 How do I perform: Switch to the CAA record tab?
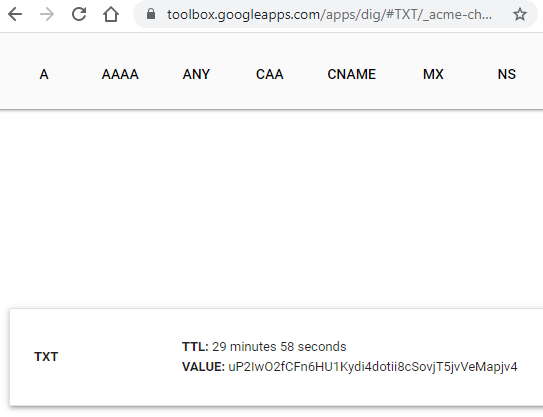[269, 74]
